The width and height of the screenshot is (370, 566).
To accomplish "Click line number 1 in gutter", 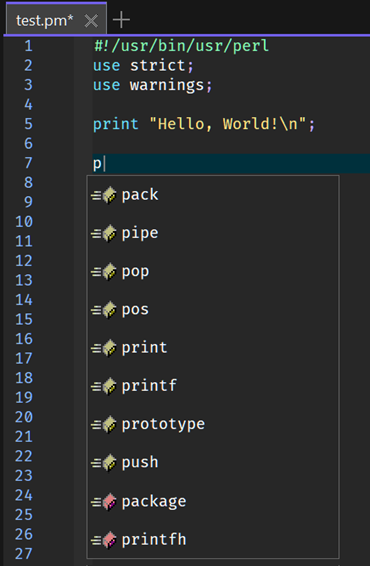I will point(28,46).
